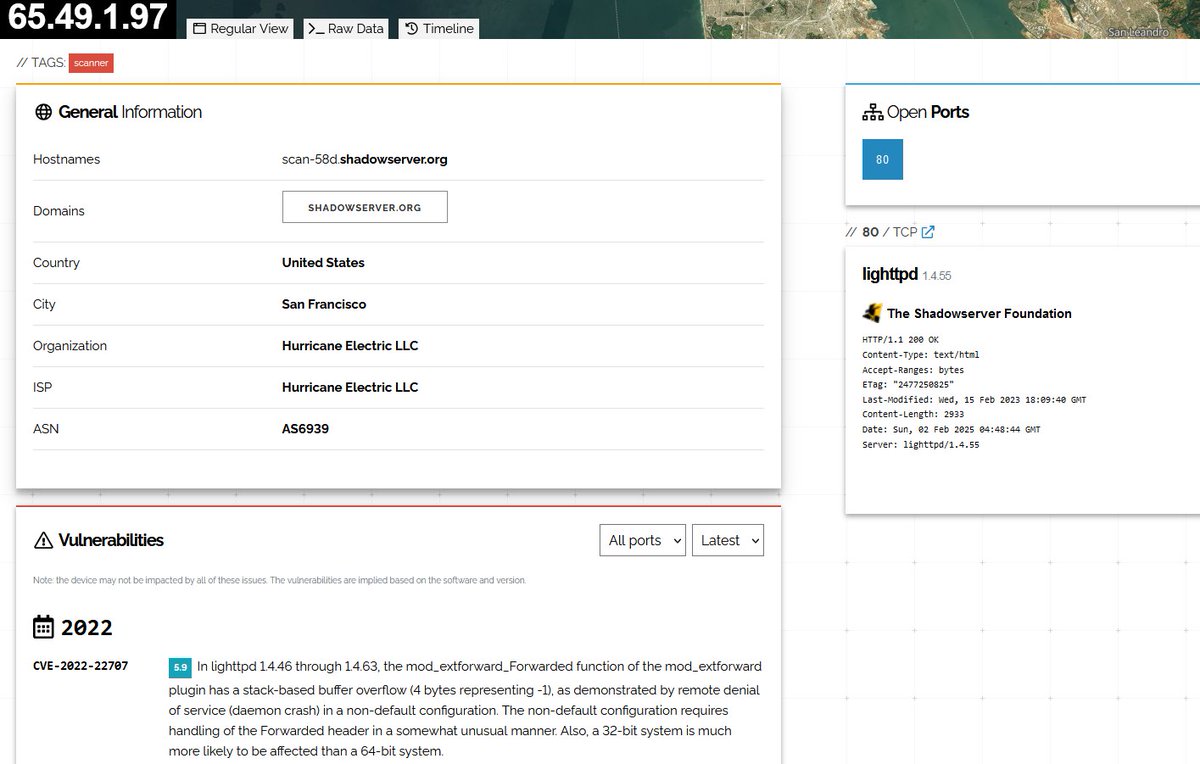Image resolution: width=1200 pixels, height=764 pixels.
Task: Click the Last-Modified header line
Action: (x=974, y=400)
